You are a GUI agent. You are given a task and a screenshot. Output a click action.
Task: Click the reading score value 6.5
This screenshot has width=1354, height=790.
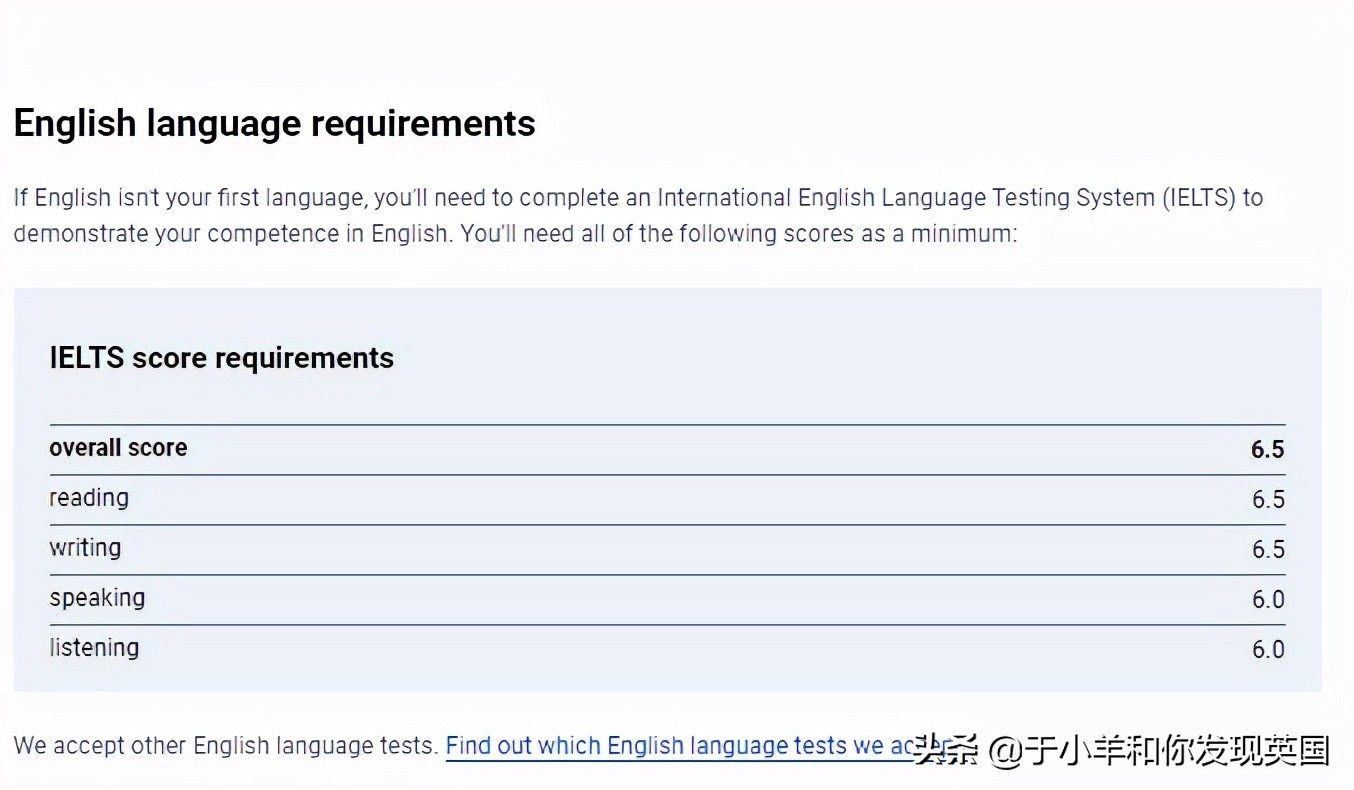pyautogui.click(x=1267, y=499)
